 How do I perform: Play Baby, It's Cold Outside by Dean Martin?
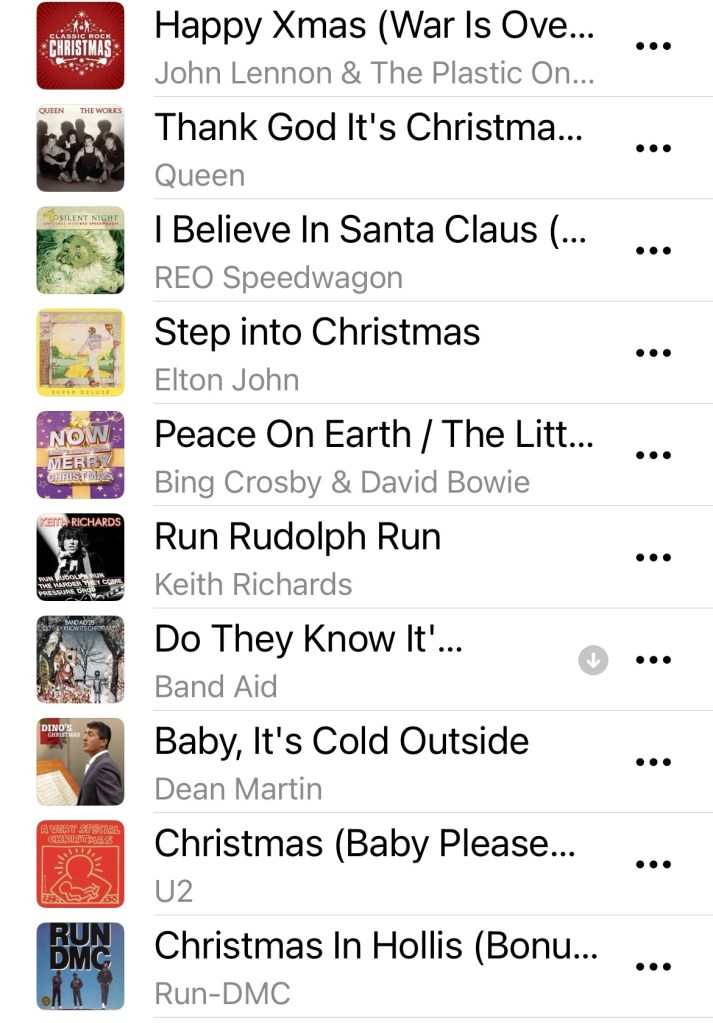pos(341,742)
